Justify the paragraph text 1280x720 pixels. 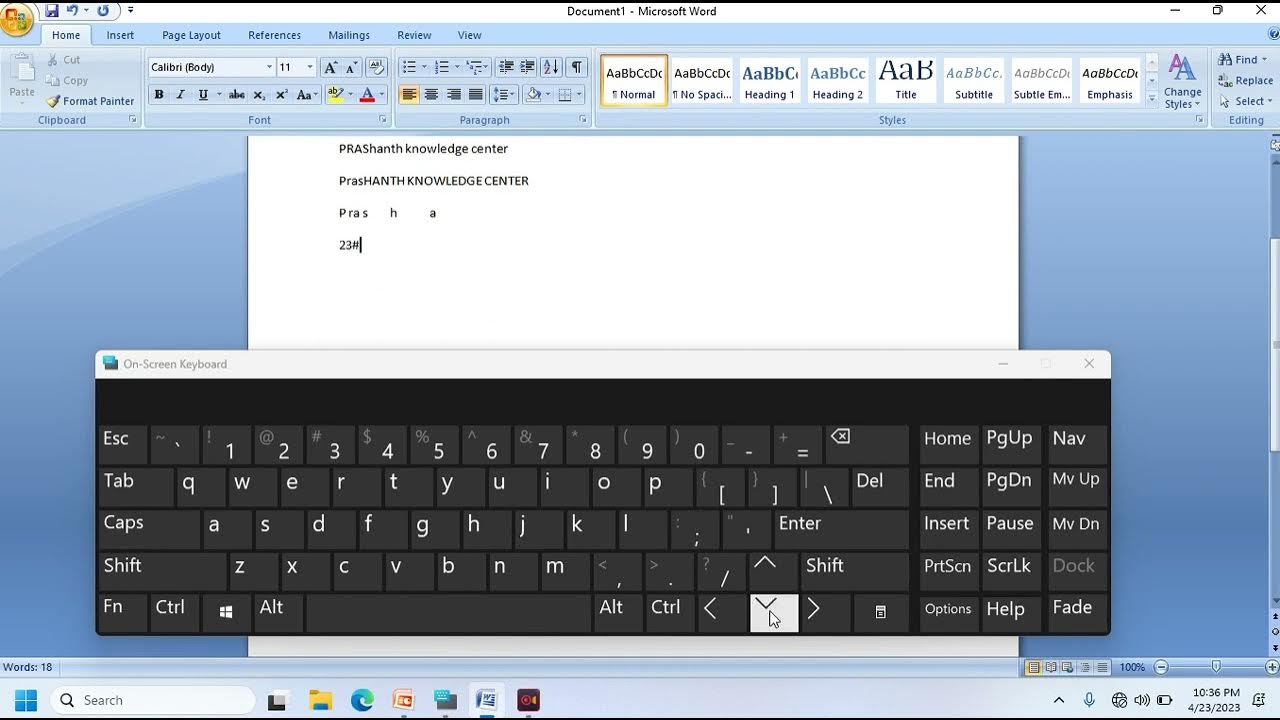[475, 95]
